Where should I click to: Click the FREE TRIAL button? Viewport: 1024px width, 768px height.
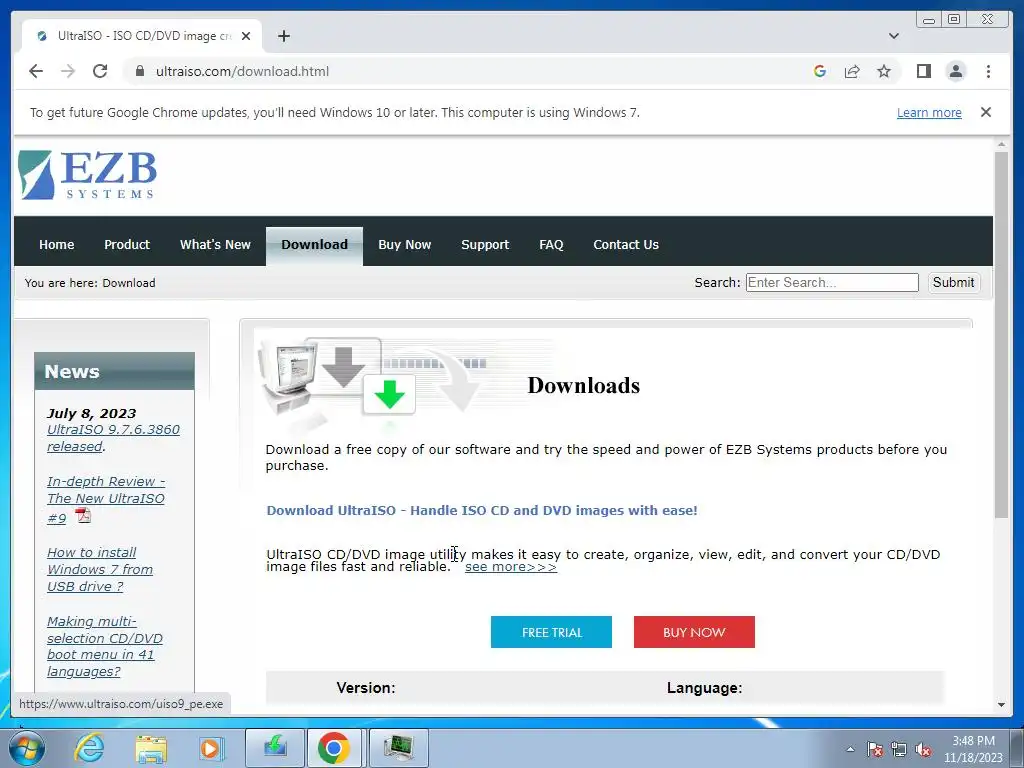tap(551, 632)
